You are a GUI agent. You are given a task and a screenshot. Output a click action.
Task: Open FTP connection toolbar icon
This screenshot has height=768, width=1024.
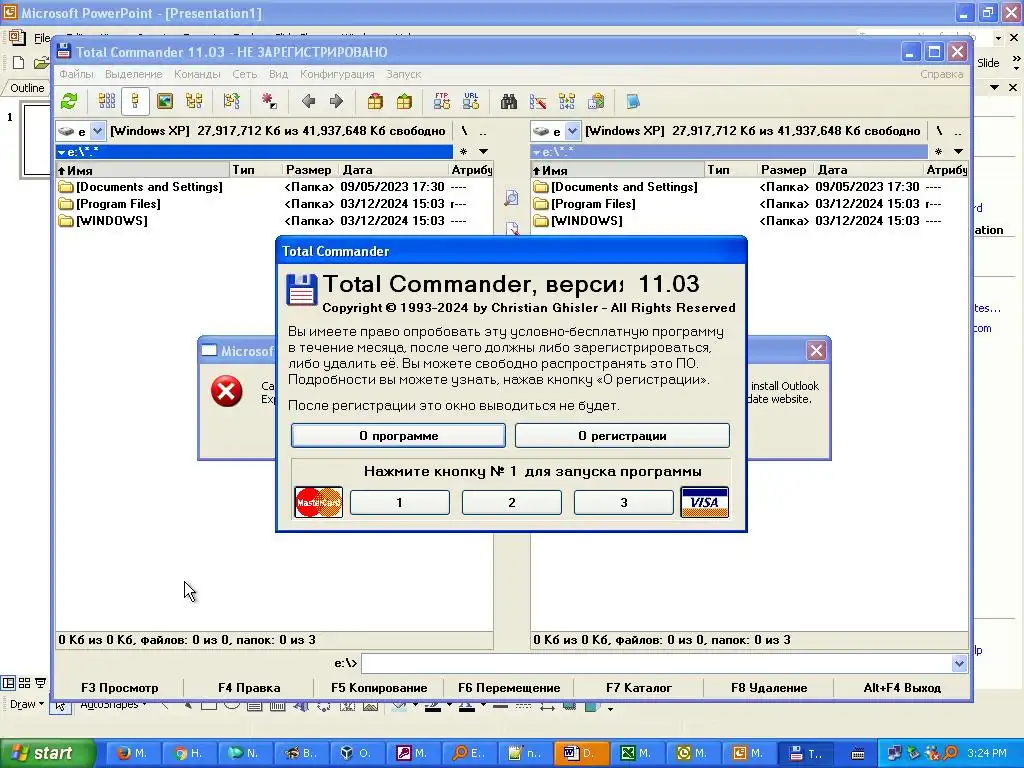[441, 101]
